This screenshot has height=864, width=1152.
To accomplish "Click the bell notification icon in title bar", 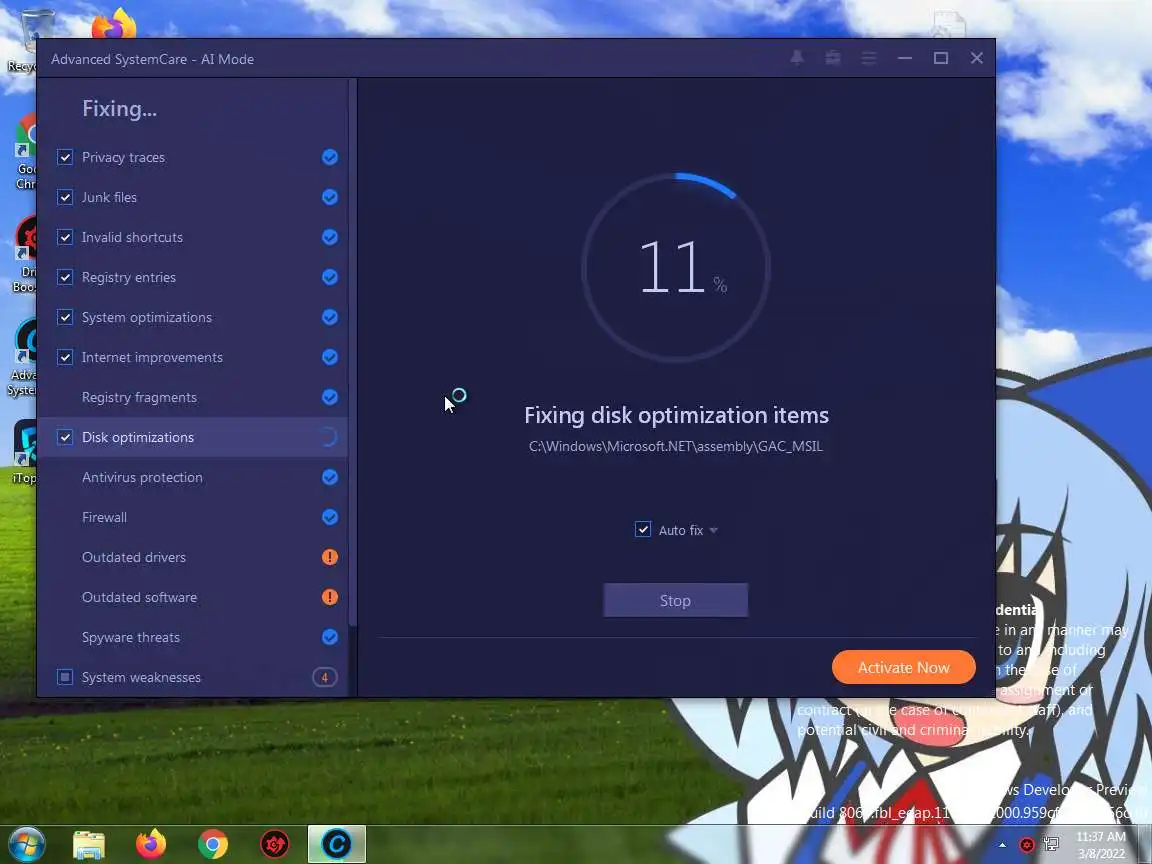I will (796, 58).
